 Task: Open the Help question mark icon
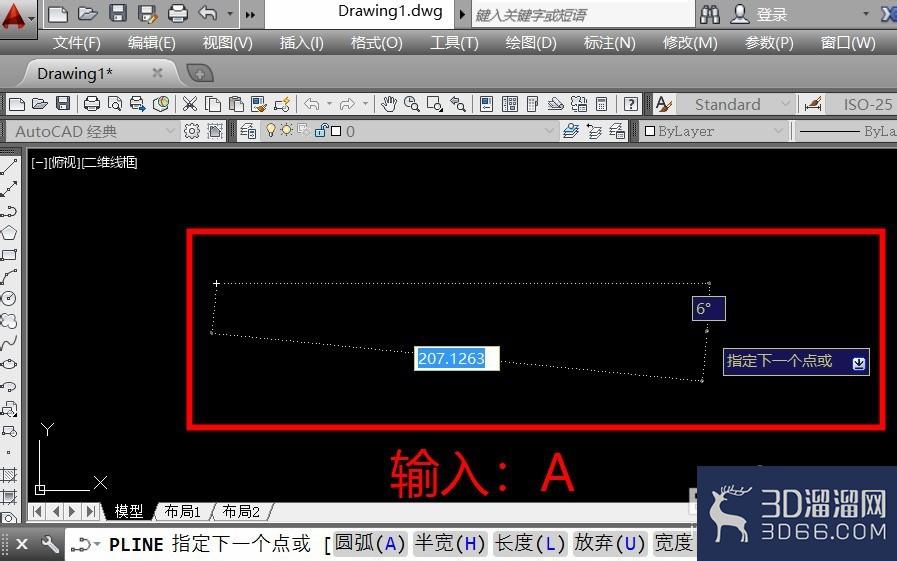click(630, 104)
